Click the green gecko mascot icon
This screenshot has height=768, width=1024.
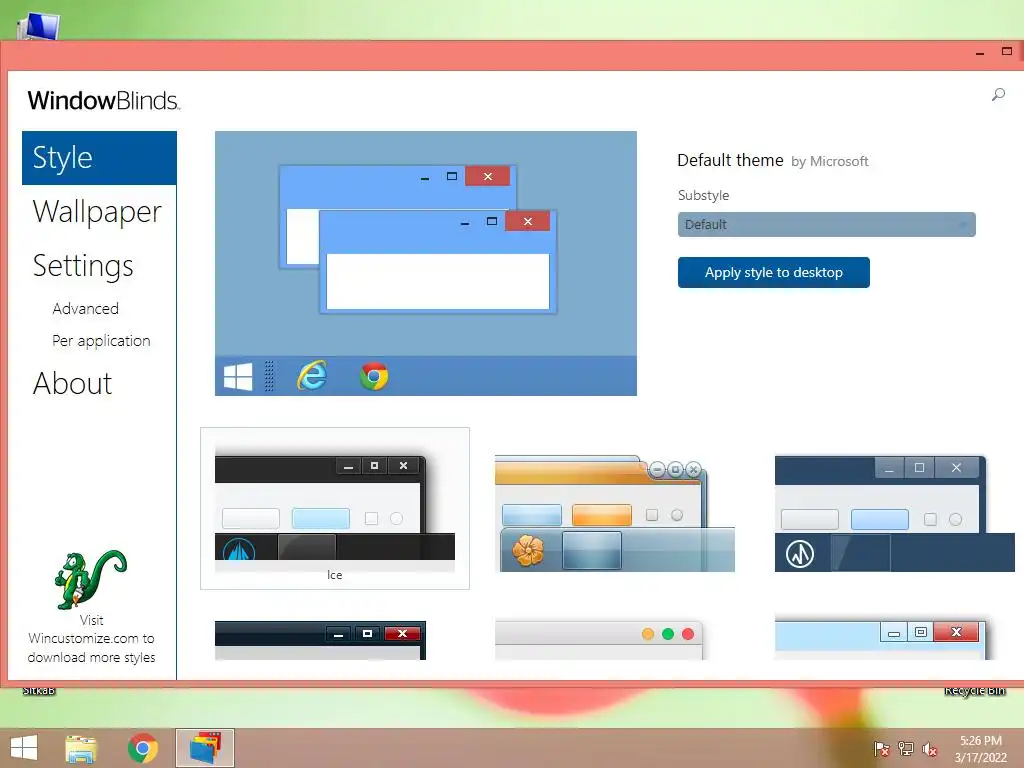click(x=90, y=579)
